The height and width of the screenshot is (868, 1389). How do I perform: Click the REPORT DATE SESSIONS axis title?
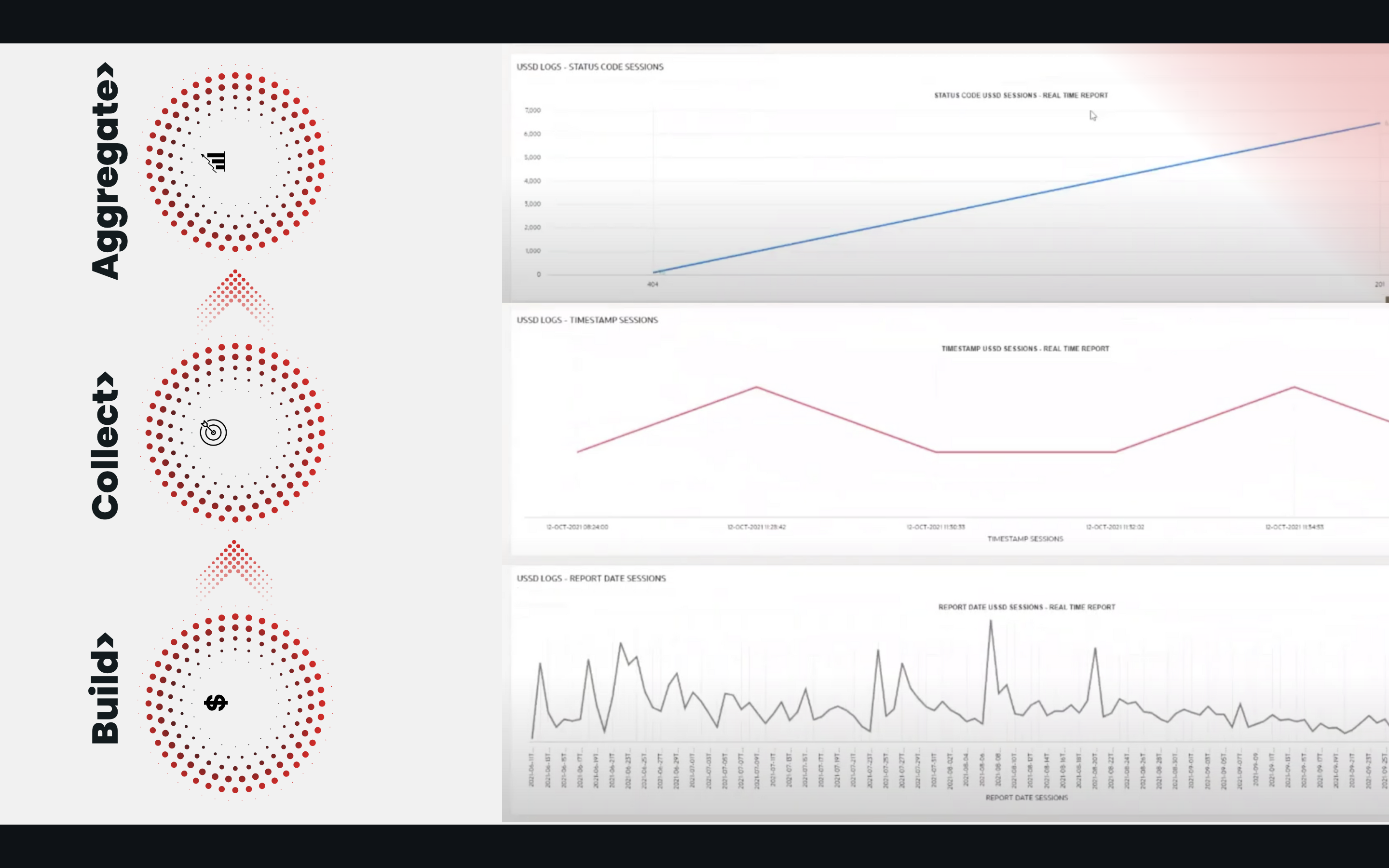(1026, 798)
